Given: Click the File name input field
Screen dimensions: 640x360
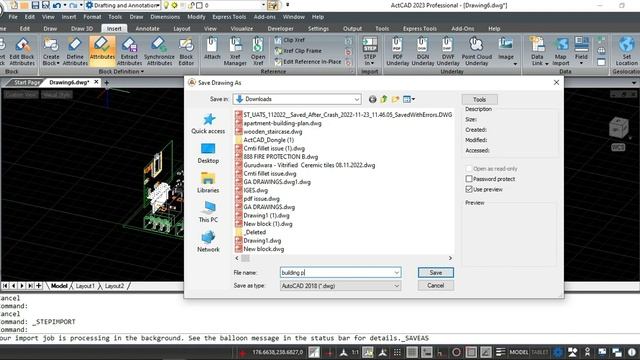Looking at the screenshot, I should [x=337, y=273].
